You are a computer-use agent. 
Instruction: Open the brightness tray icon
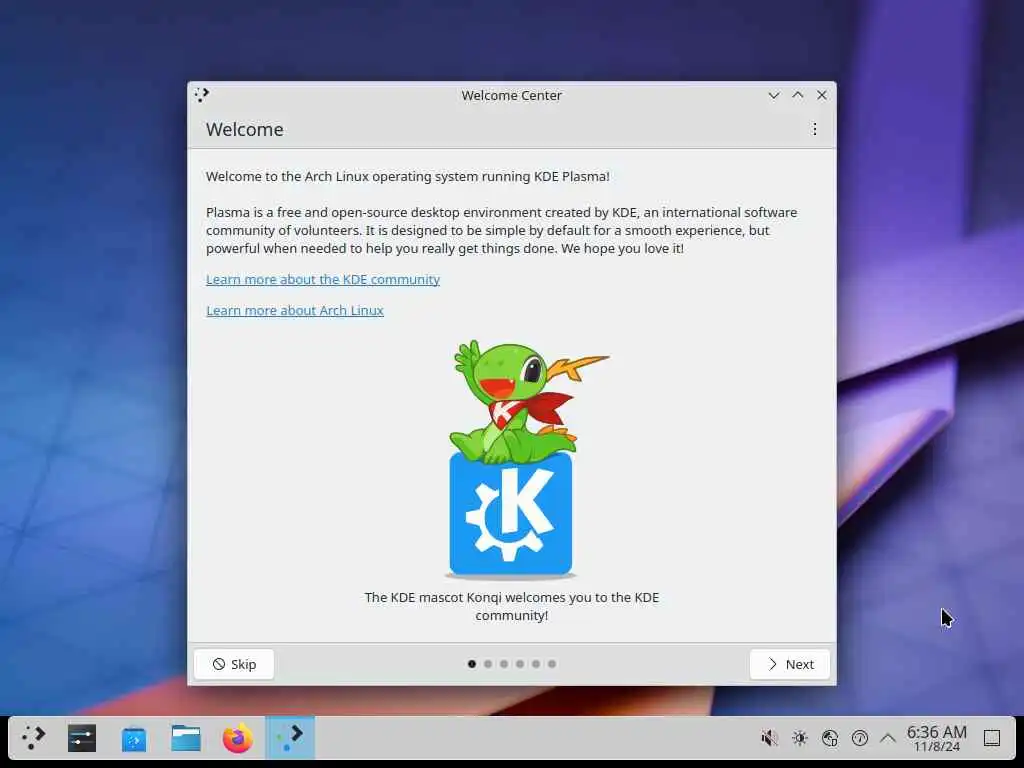799,738
